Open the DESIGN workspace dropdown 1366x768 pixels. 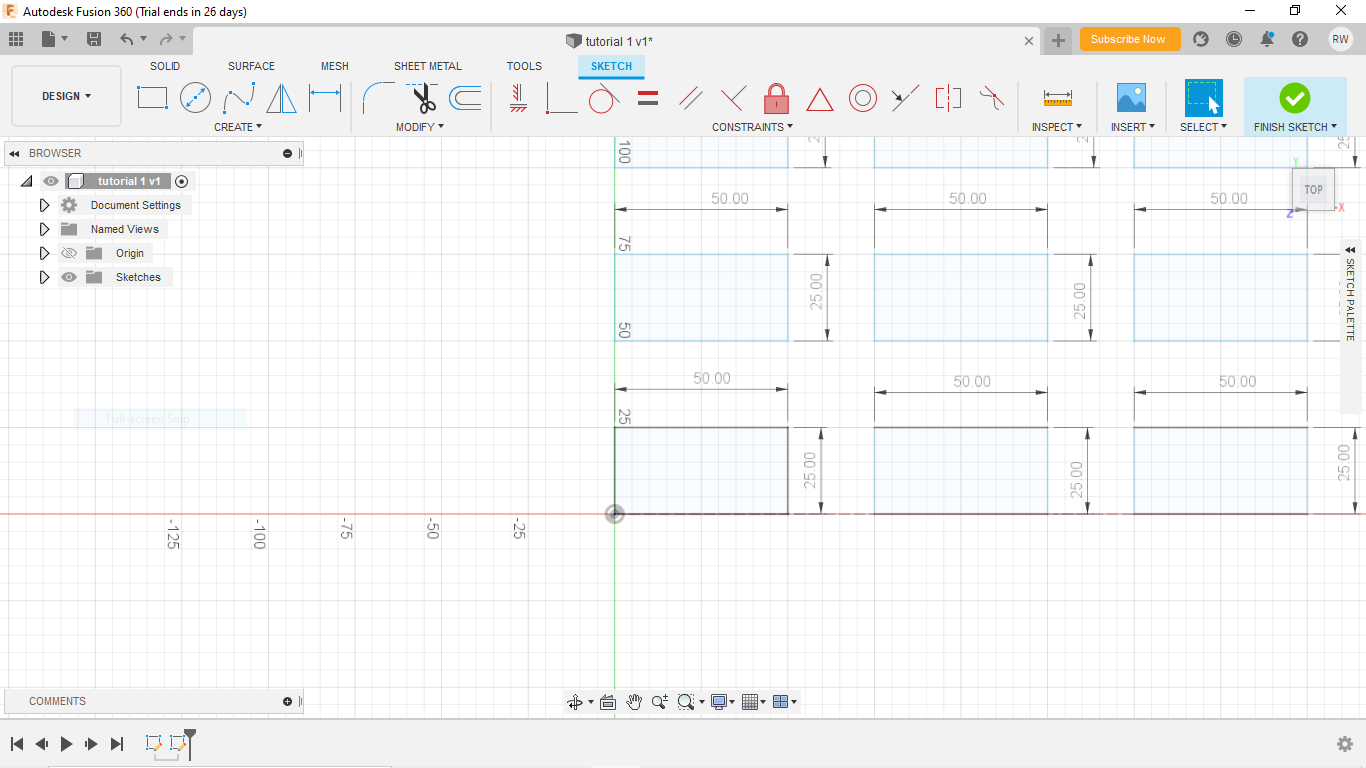click(66, 96)
